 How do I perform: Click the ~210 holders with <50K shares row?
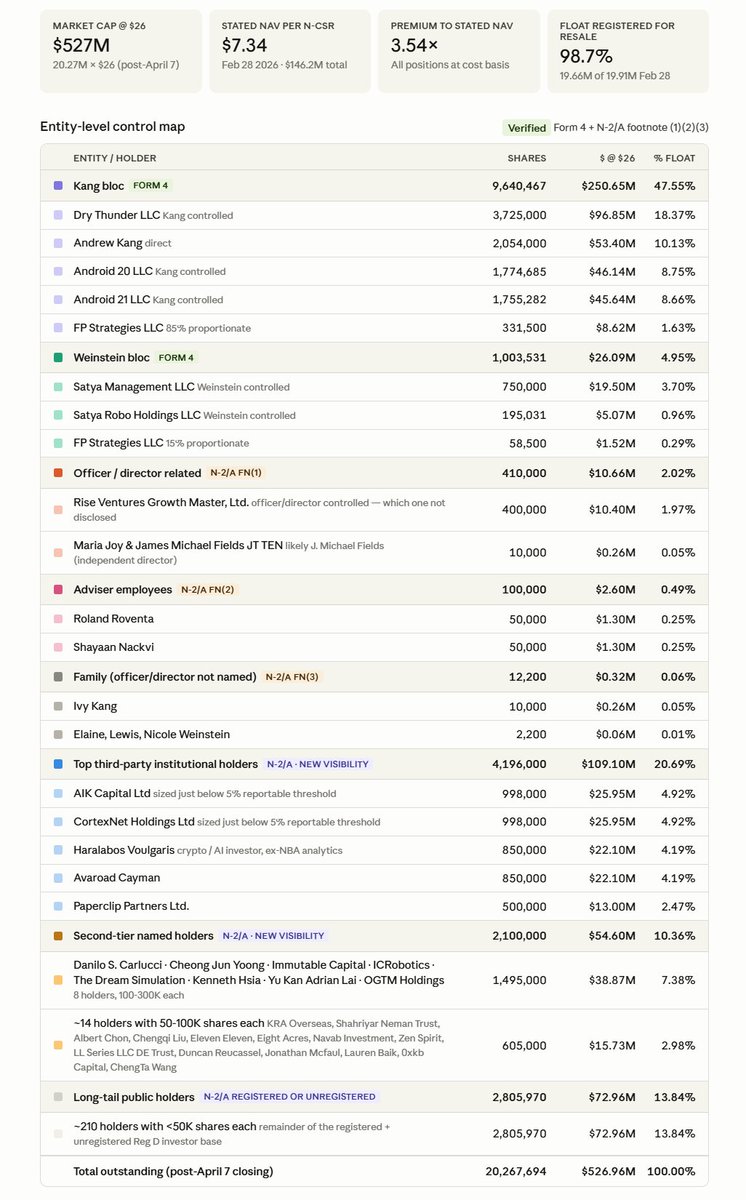[373, 1133]
